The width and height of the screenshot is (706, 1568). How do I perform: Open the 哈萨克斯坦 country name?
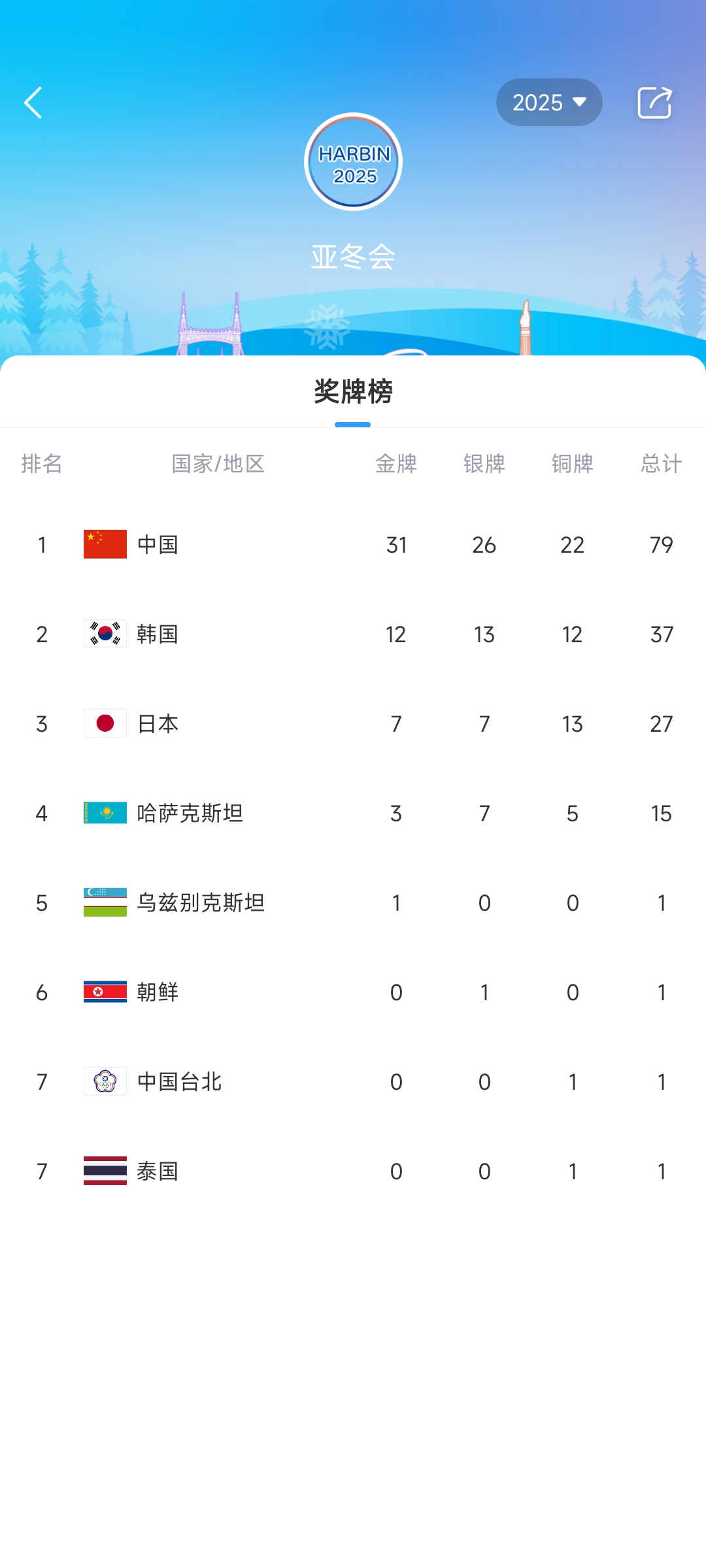(x=190, y=813)
